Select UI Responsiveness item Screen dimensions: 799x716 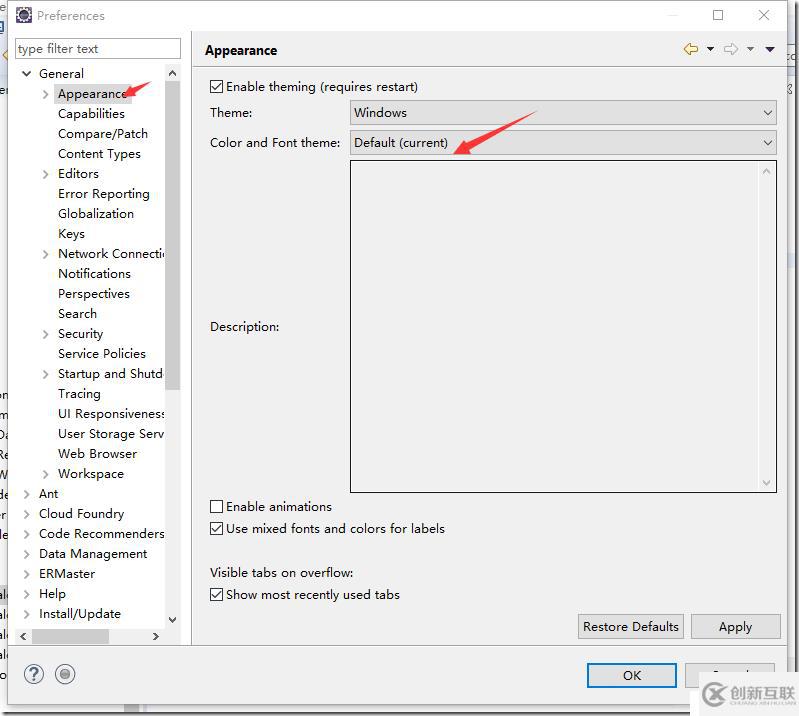click(111, 414)
